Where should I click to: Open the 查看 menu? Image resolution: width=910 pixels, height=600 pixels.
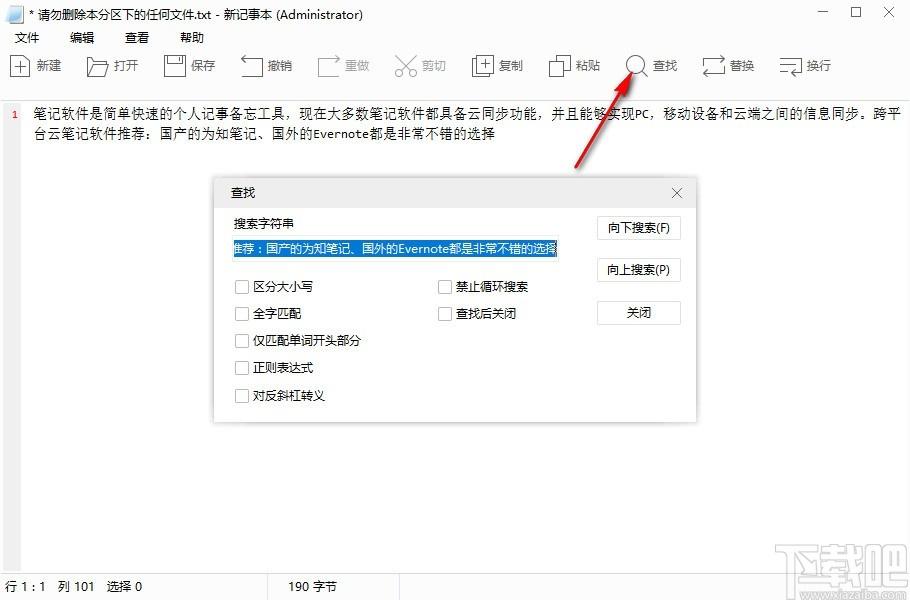click(137, 38)
